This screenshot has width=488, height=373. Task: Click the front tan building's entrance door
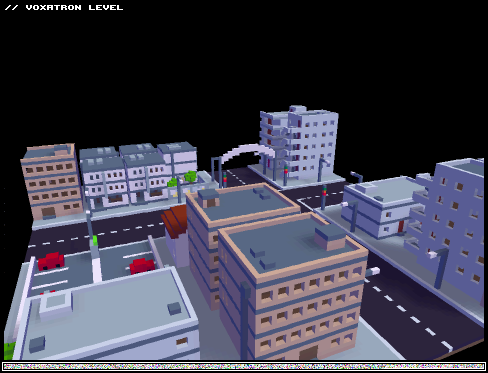pos(309,353)
